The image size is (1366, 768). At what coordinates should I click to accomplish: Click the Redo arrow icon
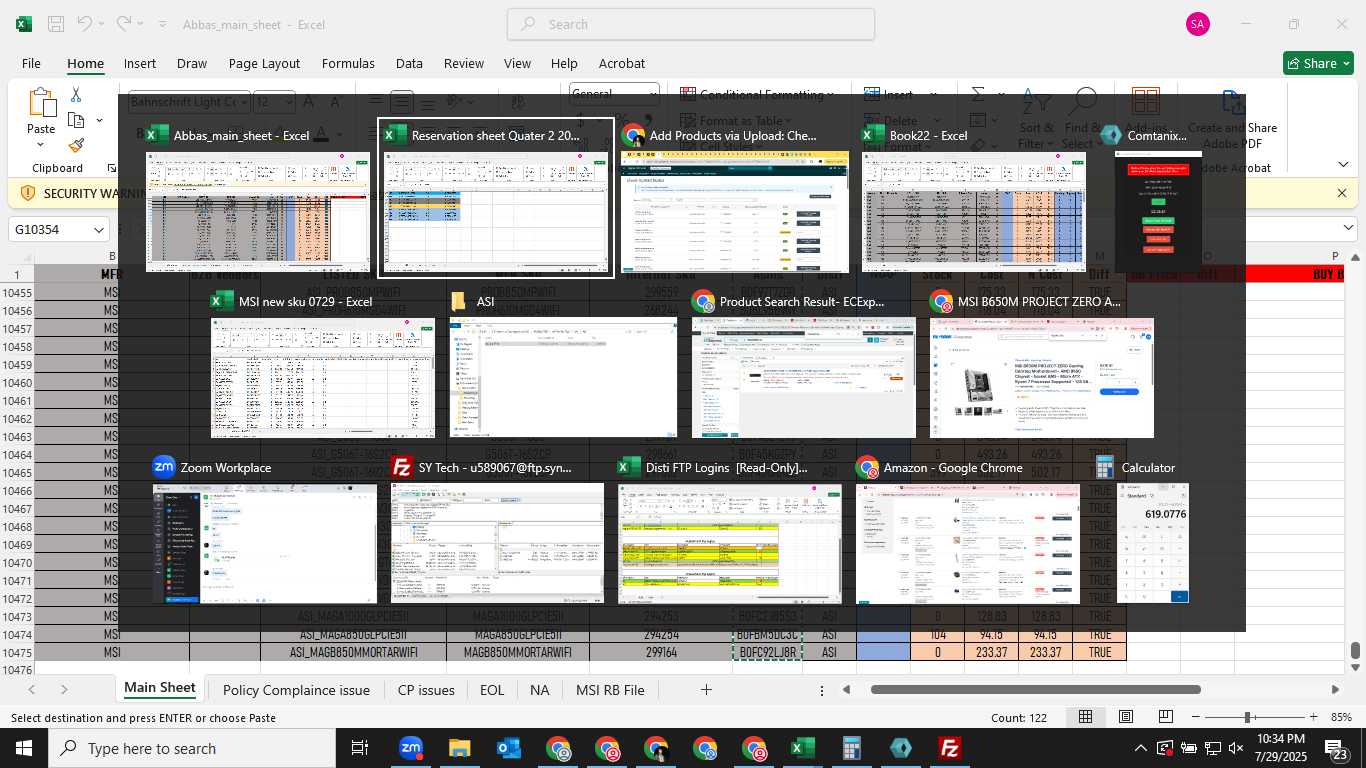(123, 24)
